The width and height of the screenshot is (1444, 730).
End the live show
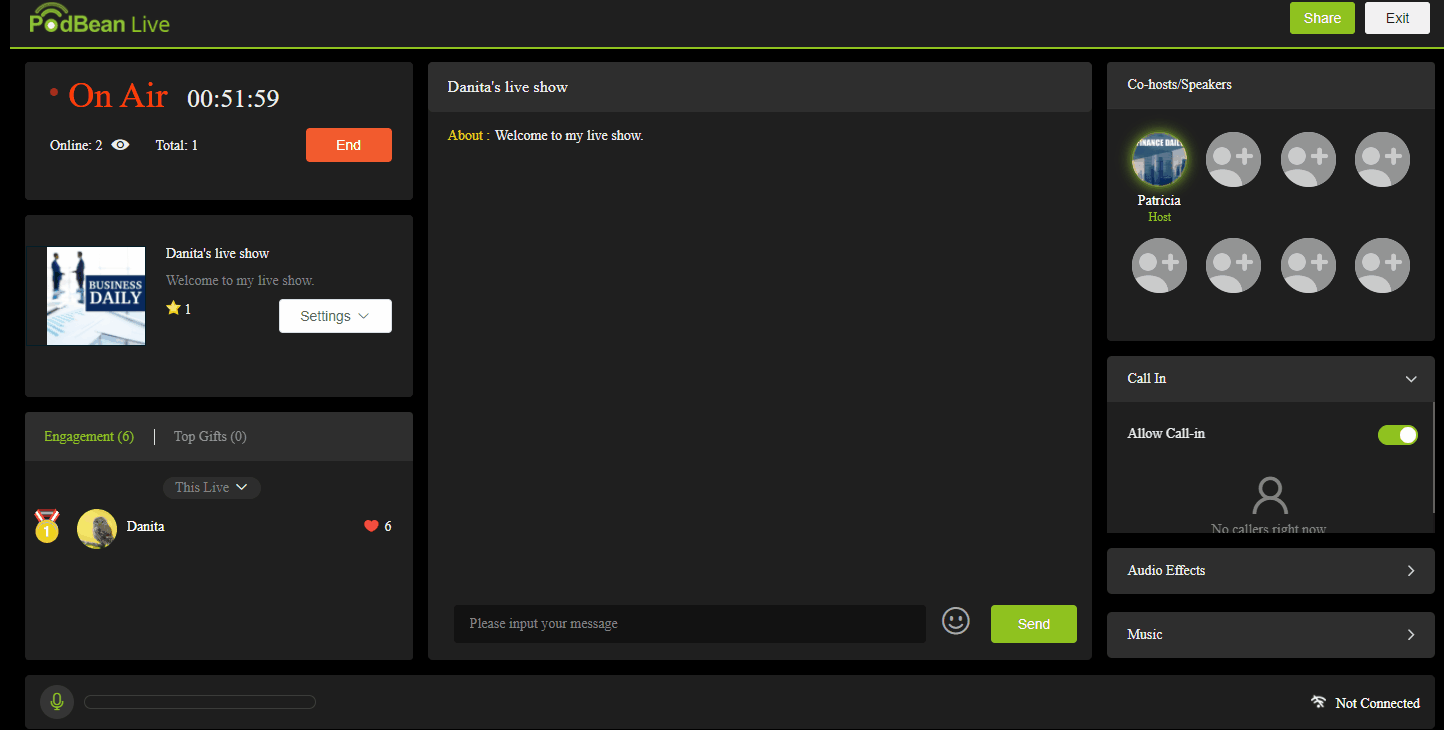pyautogui.click(x=348, y=144)
